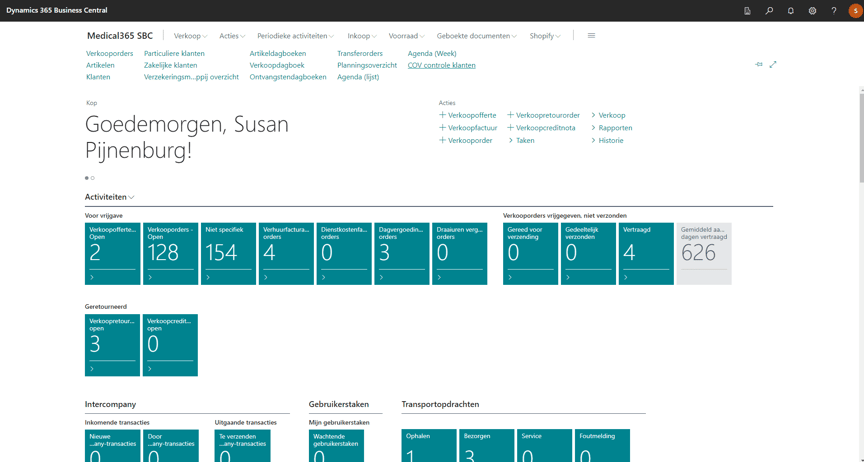Open Verkoopretour open tile showing 3
The height and width of the screenshot is (462, 864).
point(112,345)
